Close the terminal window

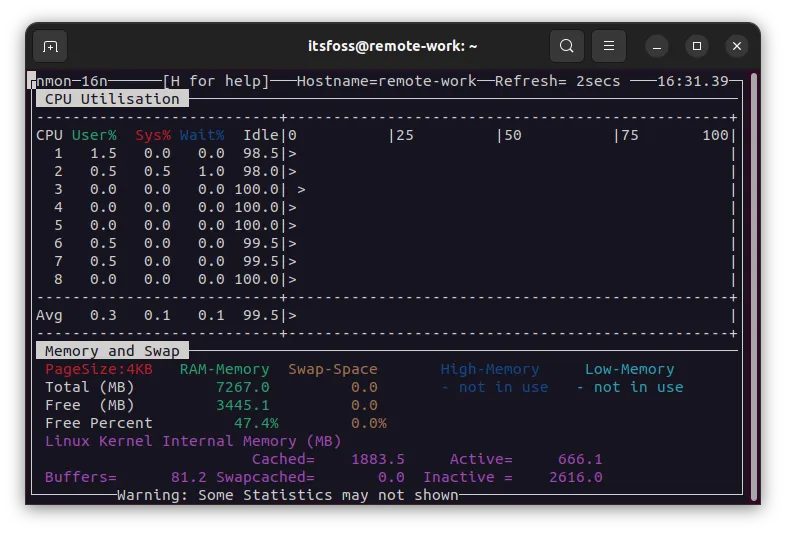click(737, 46)
